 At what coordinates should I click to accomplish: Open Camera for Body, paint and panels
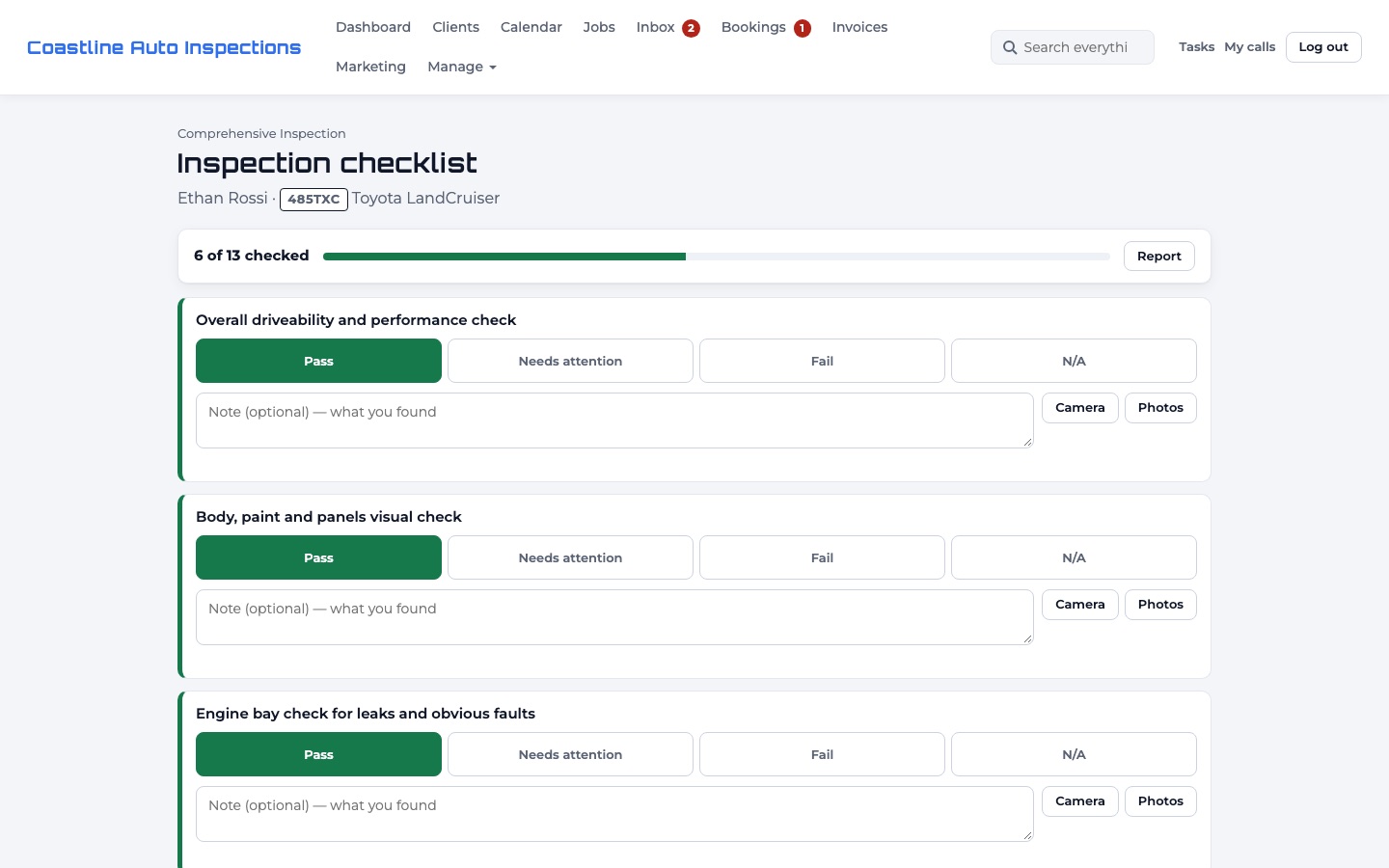(x=1080, y=605)
